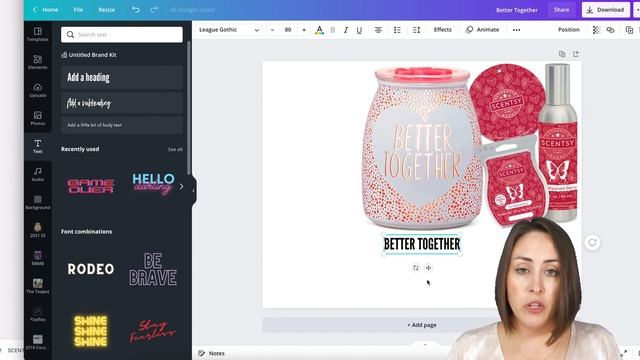Click the Share button

point(561,9)
